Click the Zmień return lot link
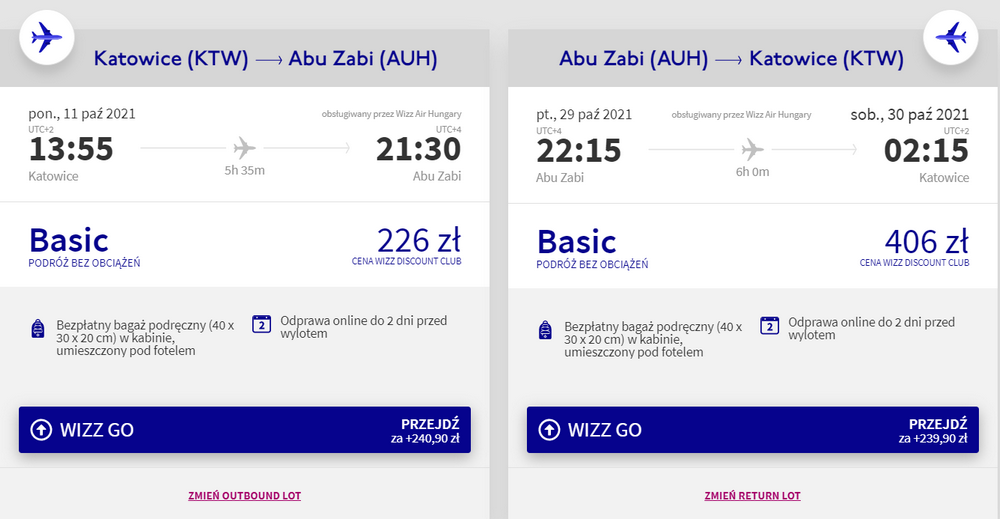 pos(752,496)
